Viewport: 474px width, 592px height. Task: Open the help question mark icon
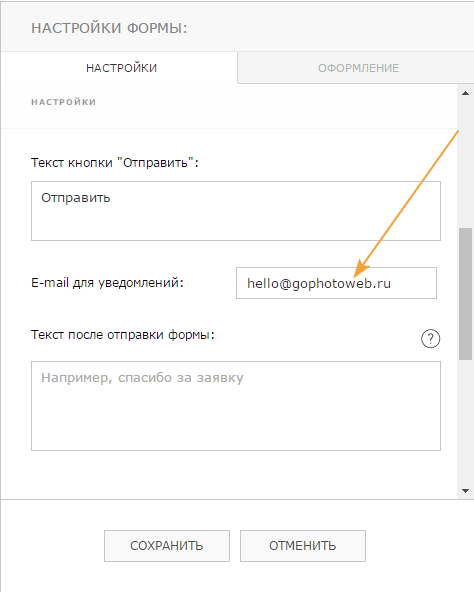(x=430, y=338)
